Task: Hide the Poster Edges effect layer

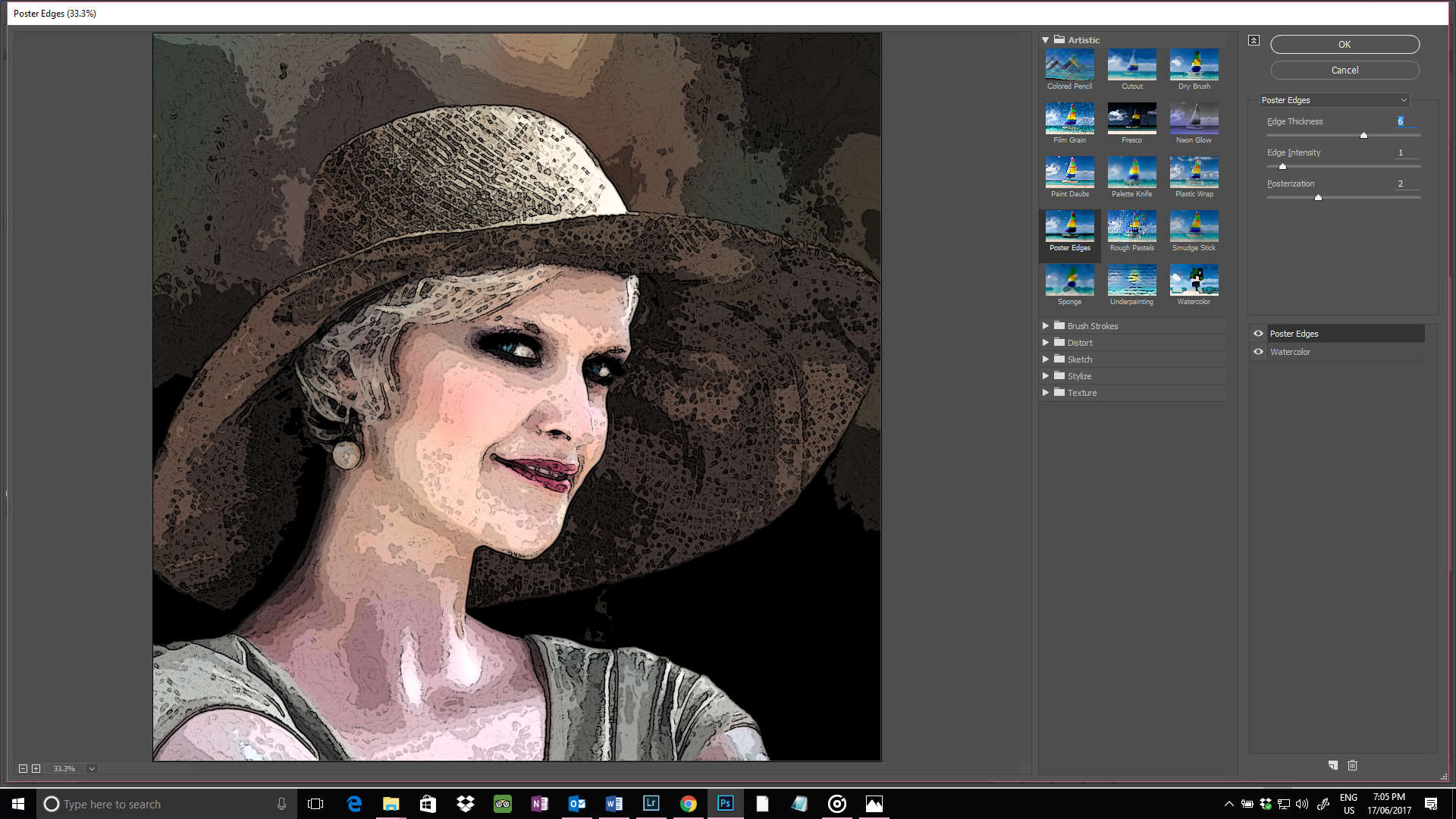Action: pyautogui.click(x=1258, y=334)
